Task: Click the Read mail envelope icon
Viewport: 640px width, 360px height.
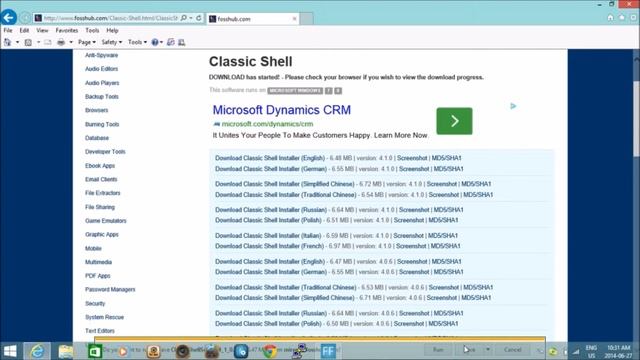Action: tap(48, 42)
